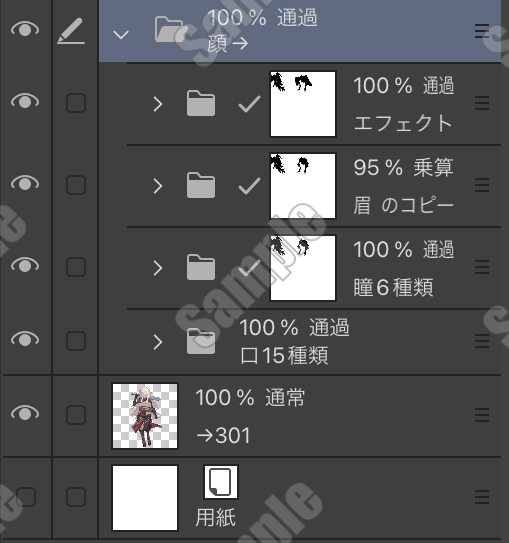Image resolution: width=509 pixels, height=543 pixels.
Task: Click mask checkmark on 瞳6種類 folder
Action: pyautogui.click(x=249, y=267)
